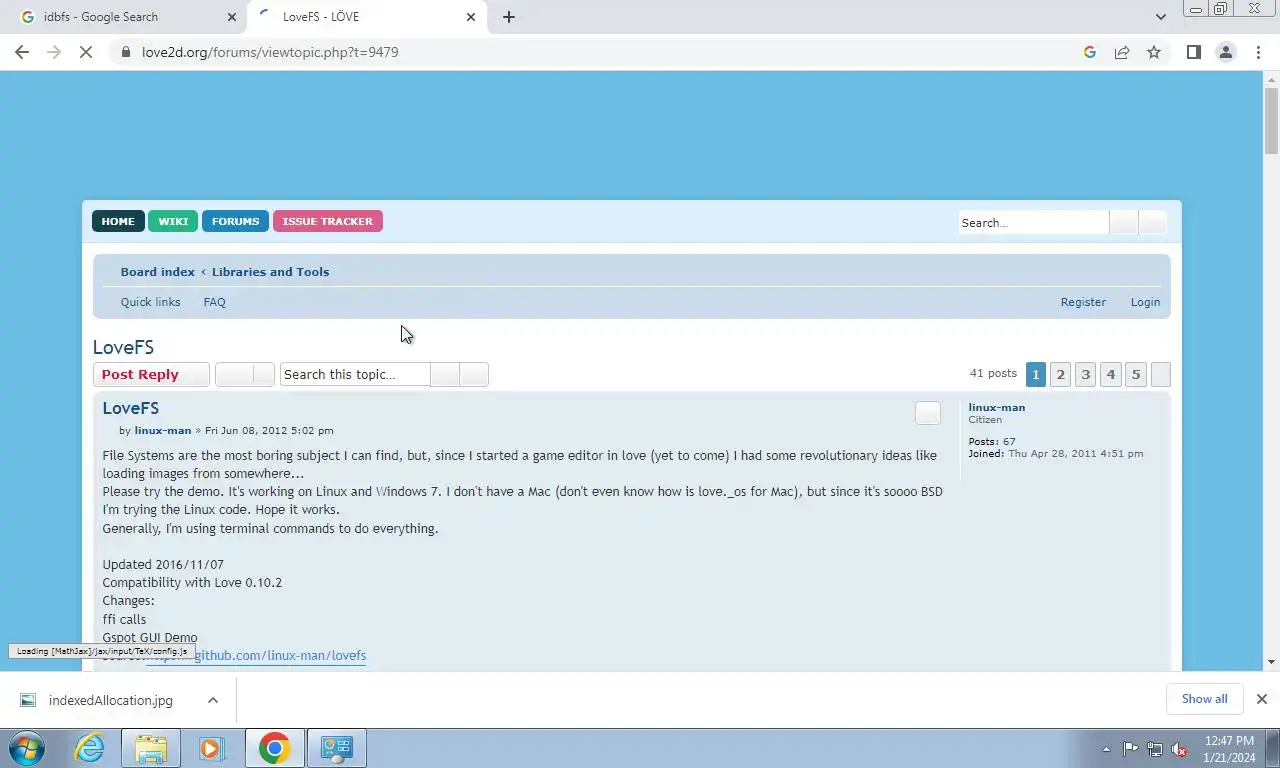Image resolution: width=1280 pixels, height=768 pixels.
Task: Expand indexedAllocation.jpg download options
Action: pyautogui.click(x=212, y=700)
